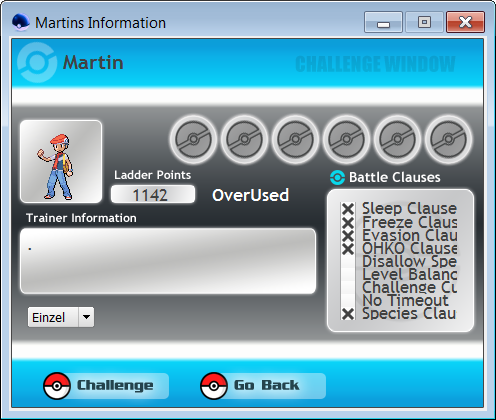Toggle the Species Clause checkbox
This screenshot has height=420, width=496.
coord(348,314)
